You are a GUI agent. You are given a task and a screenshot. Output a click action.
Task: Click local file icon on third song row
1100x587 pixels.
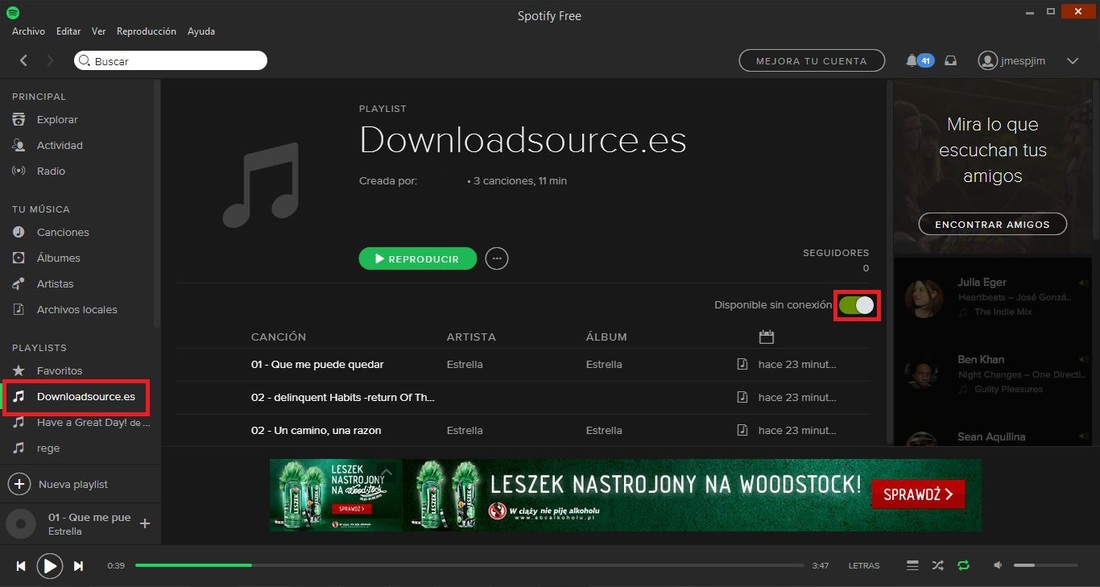pyautogui.click(x=742, y=430)
